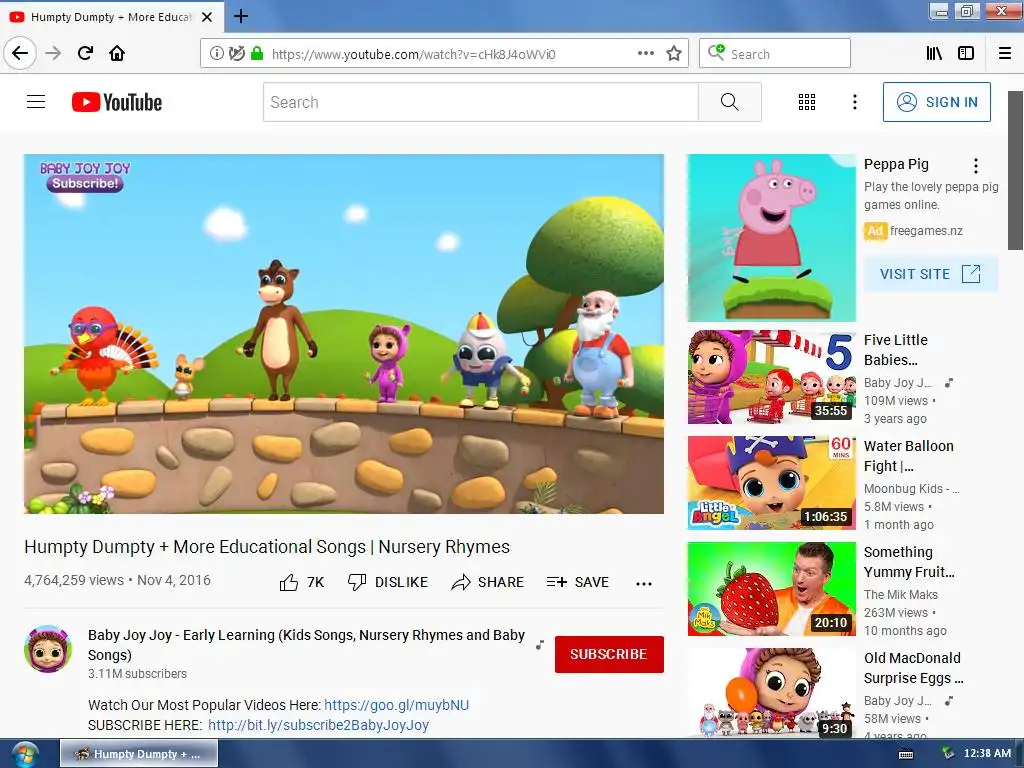This screenshot has width=1024, height=768.
Task: Click the system tray shield icon
Action: (x=948, y=753)
